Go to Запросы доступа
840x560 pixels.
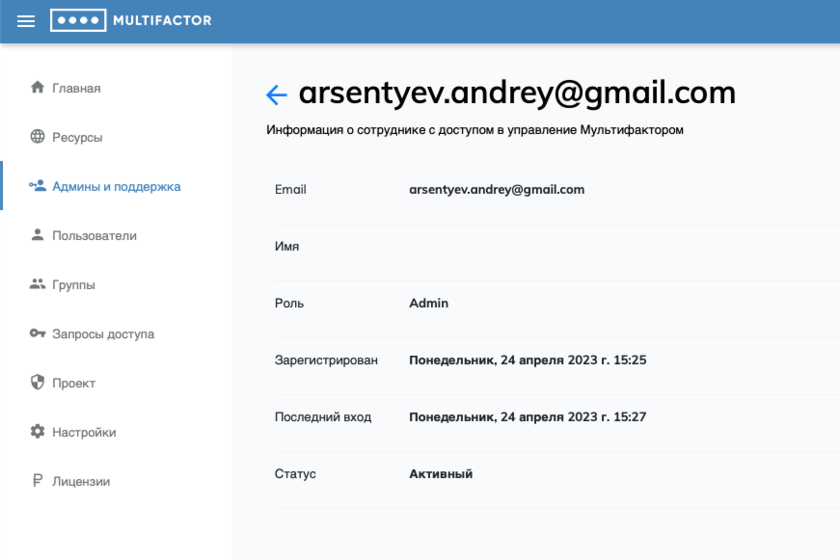pyautogui.click(x=103, y=334)
